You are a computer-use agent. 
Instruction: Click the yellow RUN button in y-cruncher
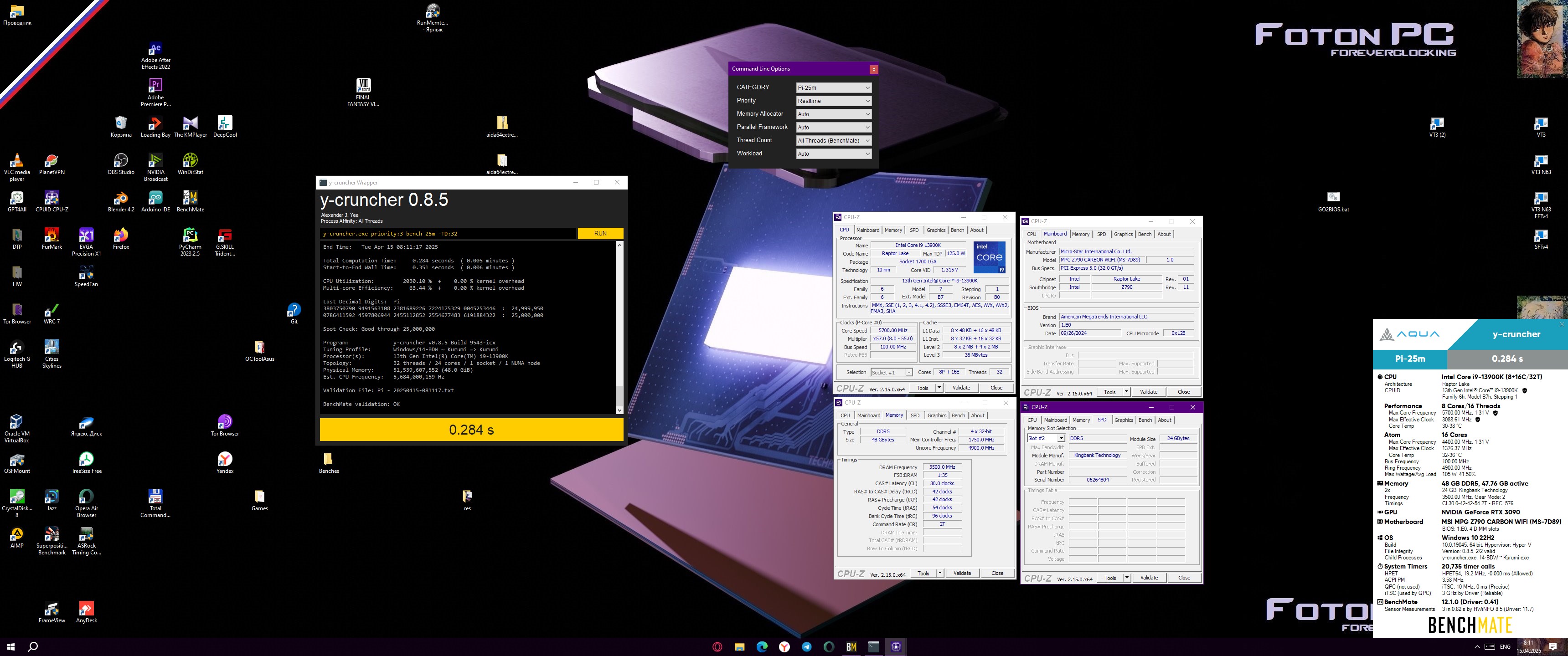(599, 233)
